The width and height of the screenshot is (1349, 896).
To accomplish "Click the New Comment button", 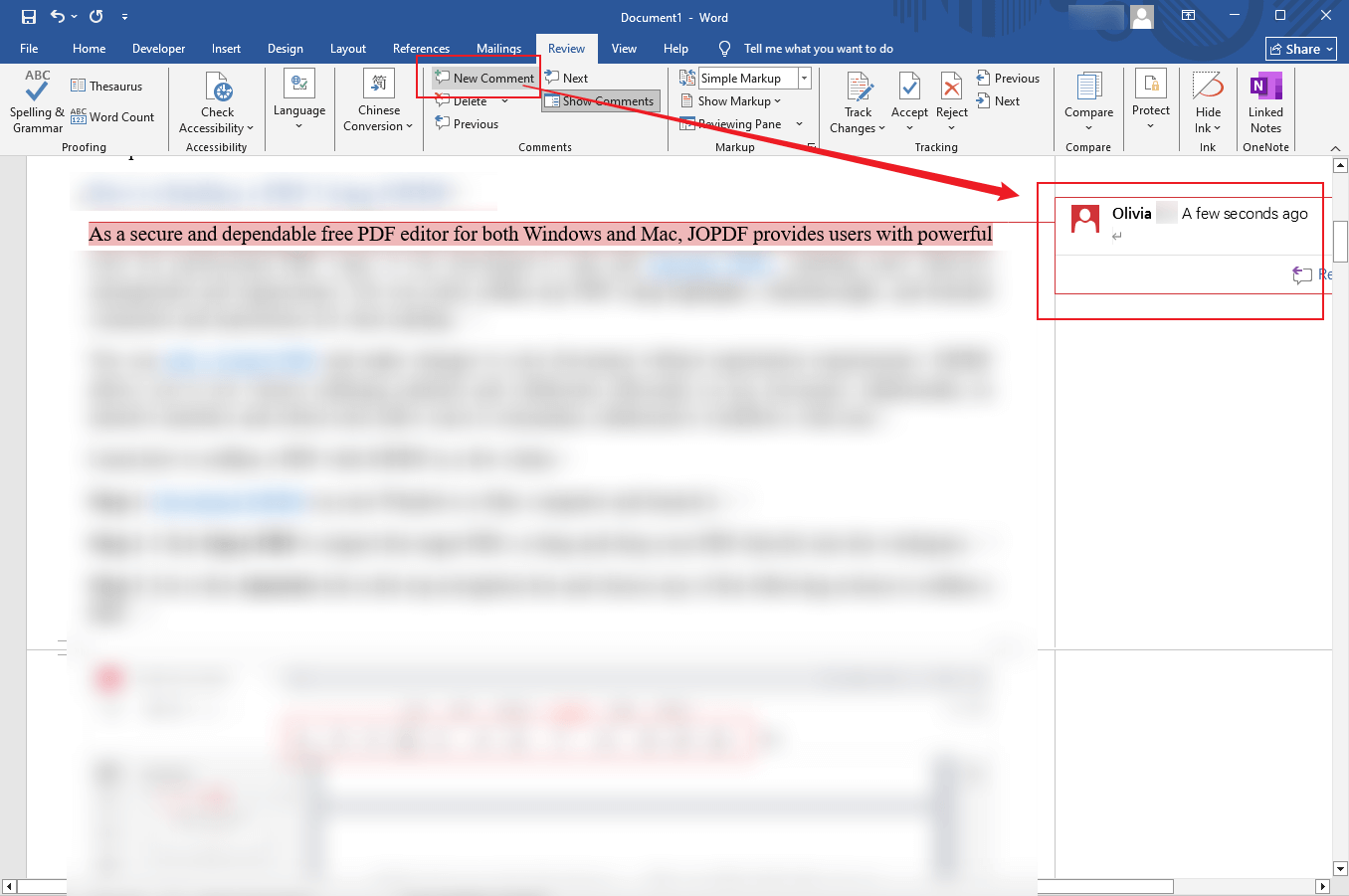I will tap(486, 78).
